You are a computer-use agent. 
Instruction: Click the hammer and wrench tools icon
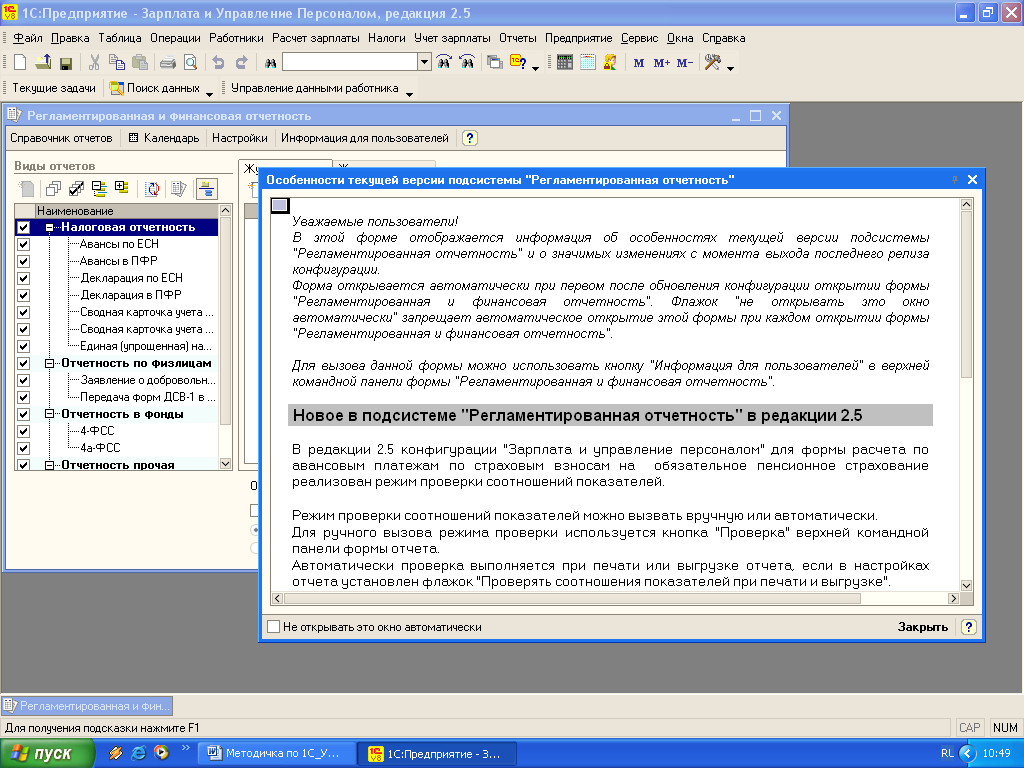(x=712, y=63)
